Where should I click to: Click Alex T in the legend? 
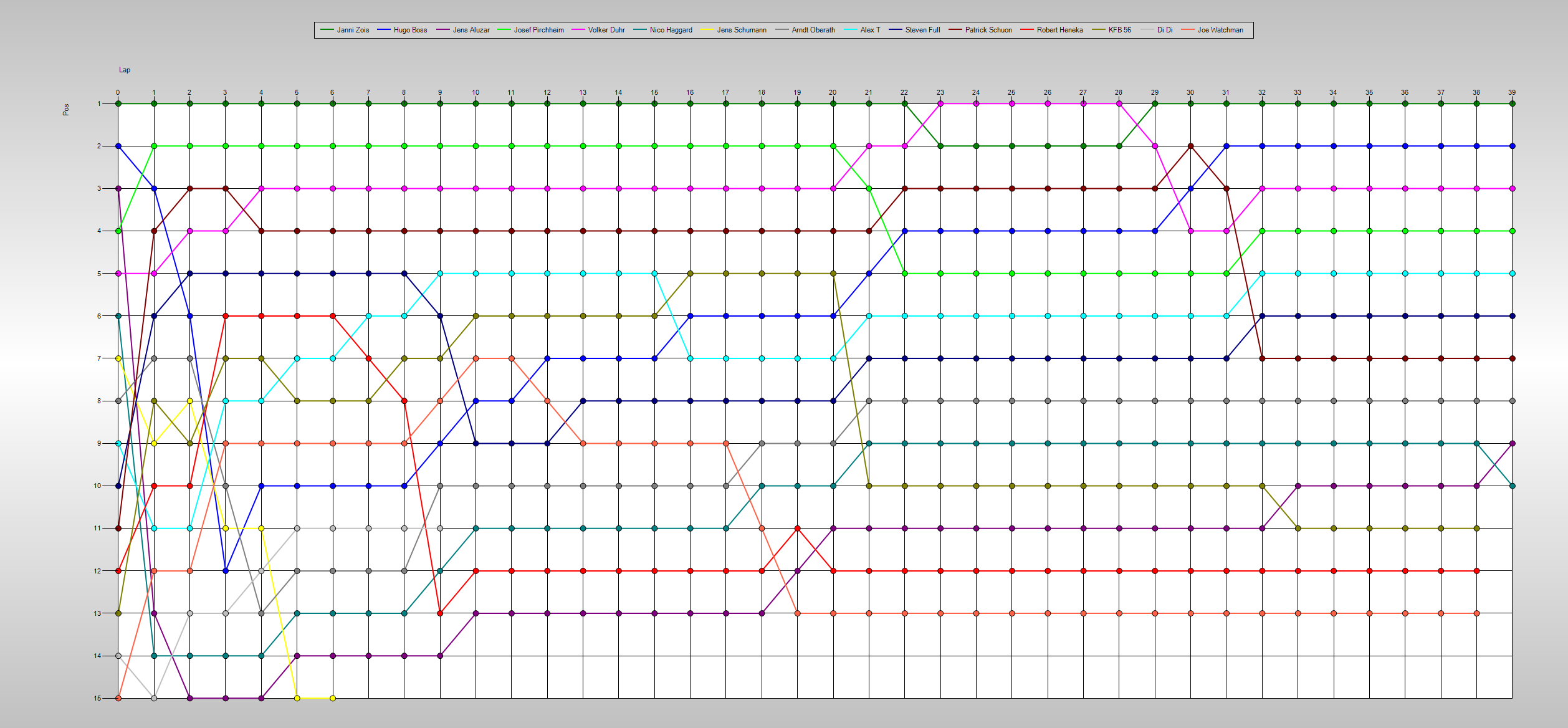(x=870, y=30)
